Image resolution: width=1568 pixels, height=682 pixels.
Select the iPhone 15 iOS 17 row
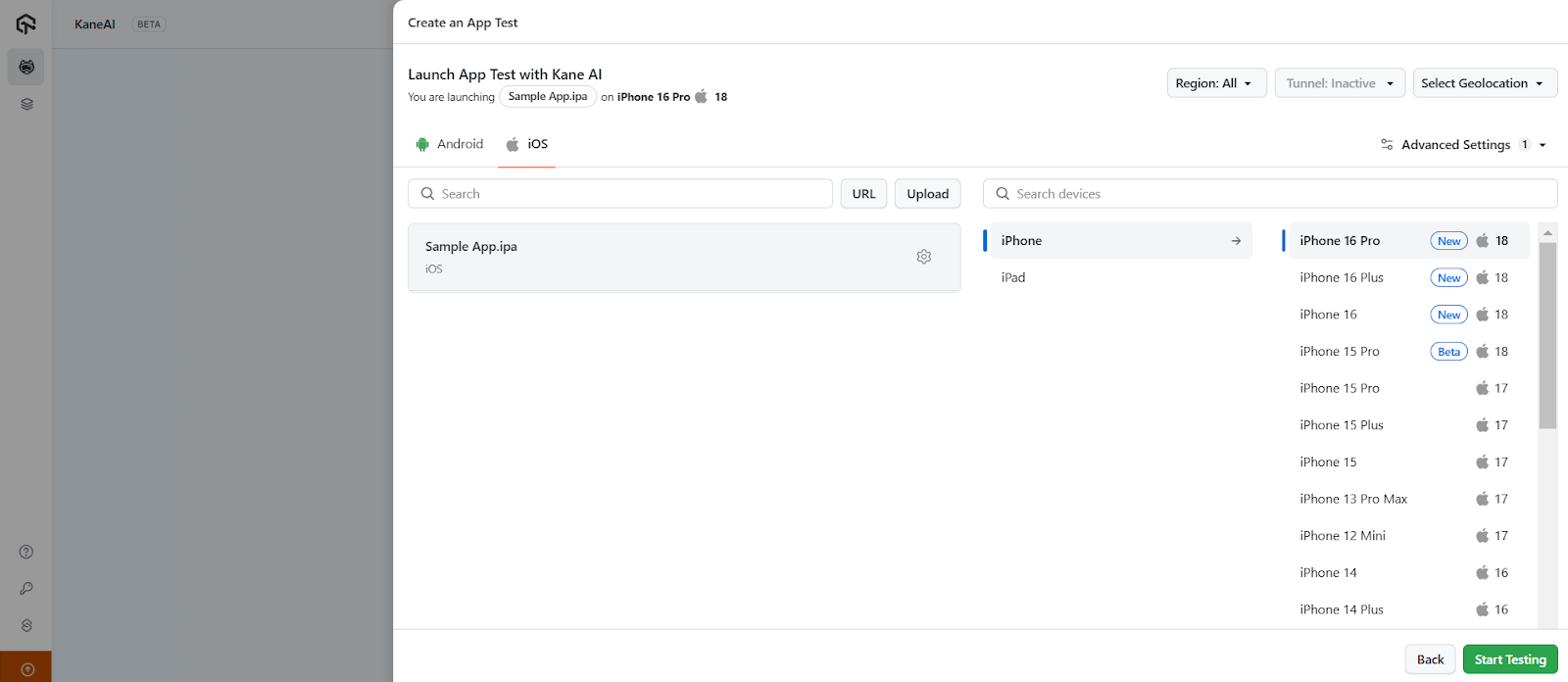(1409, 463)
